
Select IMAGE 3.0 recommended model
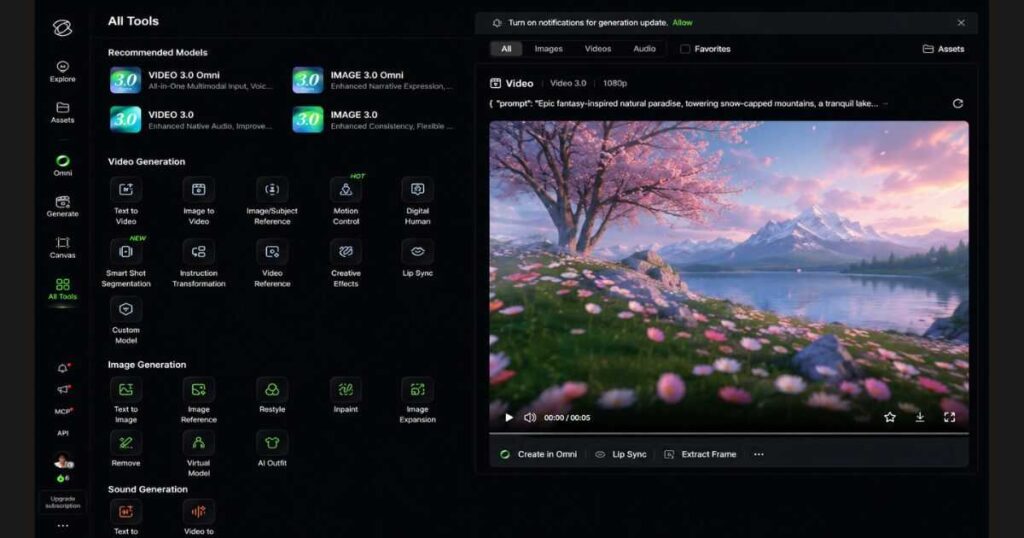pyautogui.click(x=374, y=119)
